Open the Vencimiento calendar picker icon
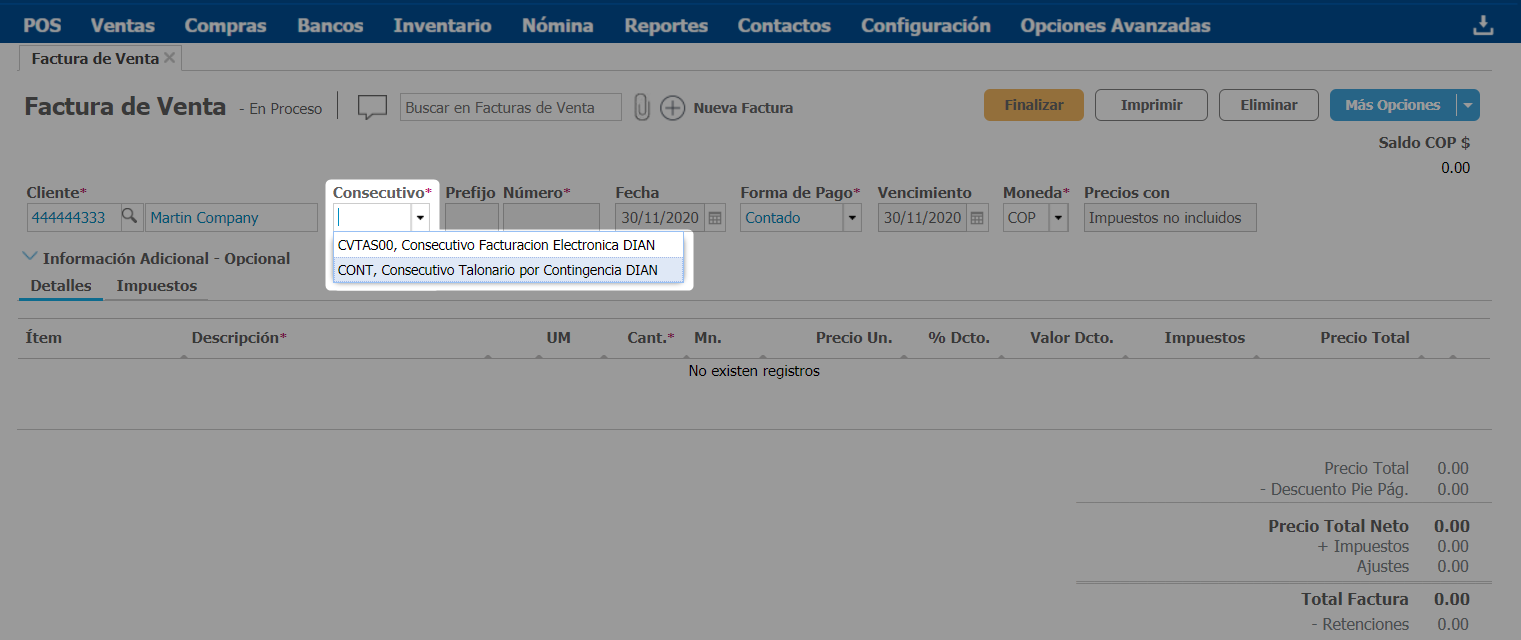 (x=978, y=218)
